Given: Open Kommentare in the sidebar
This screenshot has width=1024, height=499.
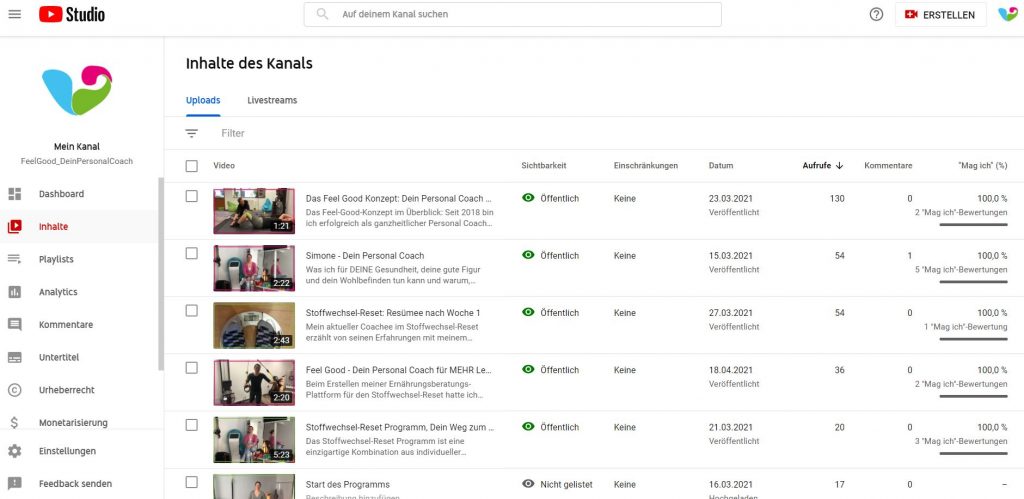Looking at the screenshot, I should (x=65, y=325).
